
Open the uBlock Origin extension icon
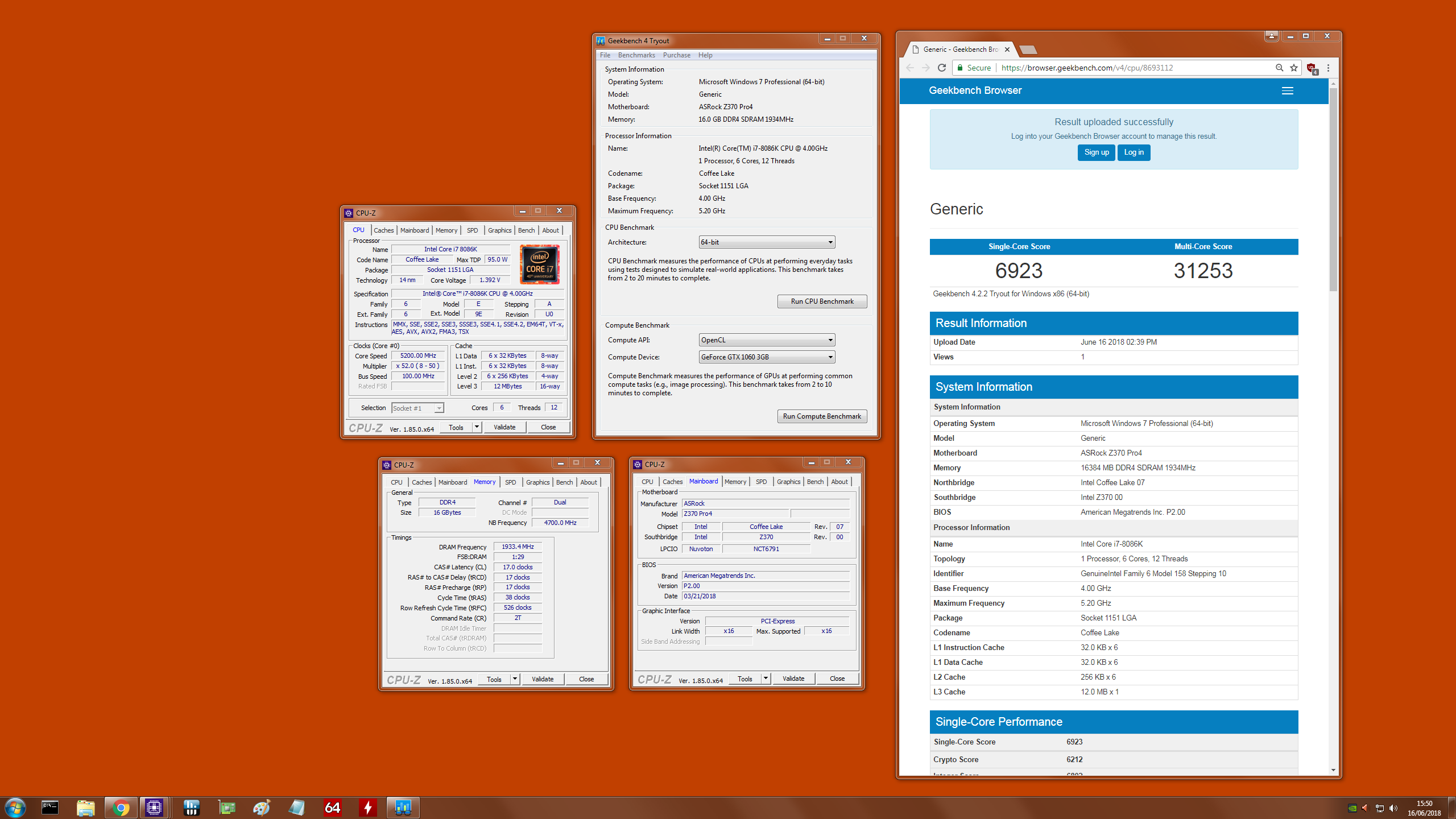pos(1312,68)
